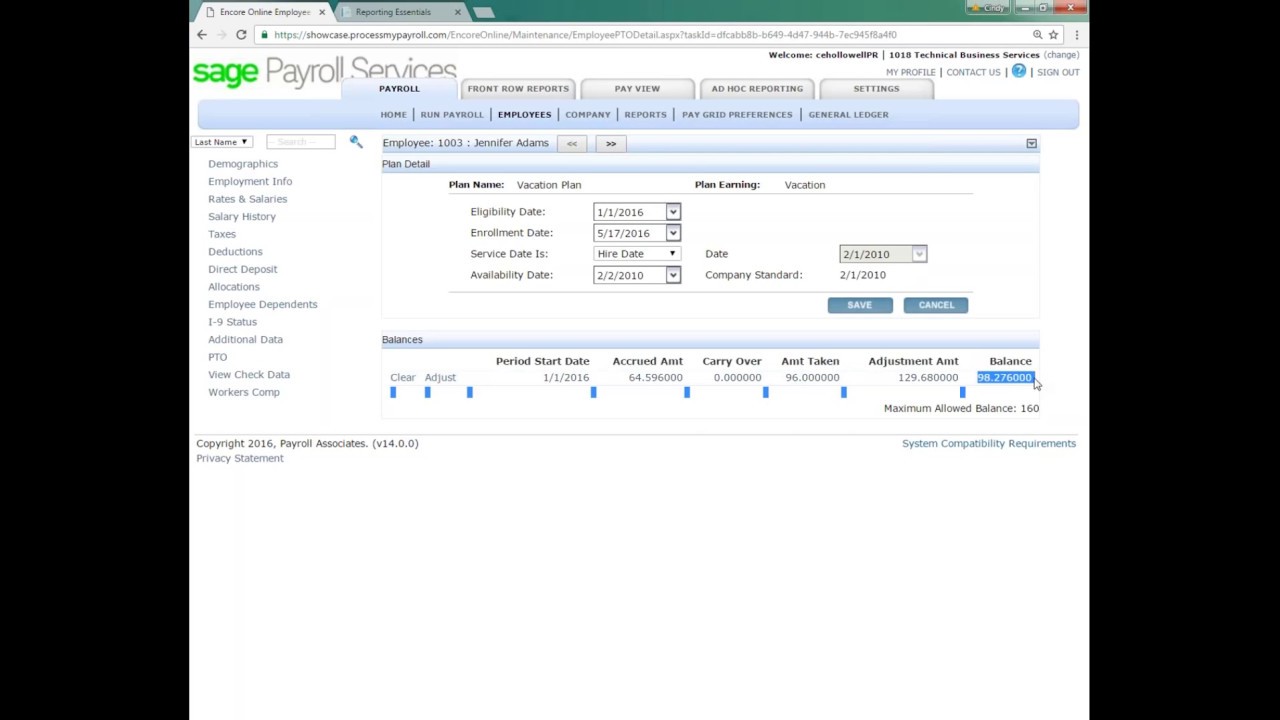Viewport: 1280px width, 720px height.
Task: Open Demographics in the sidebar
Action: (243, 164)
